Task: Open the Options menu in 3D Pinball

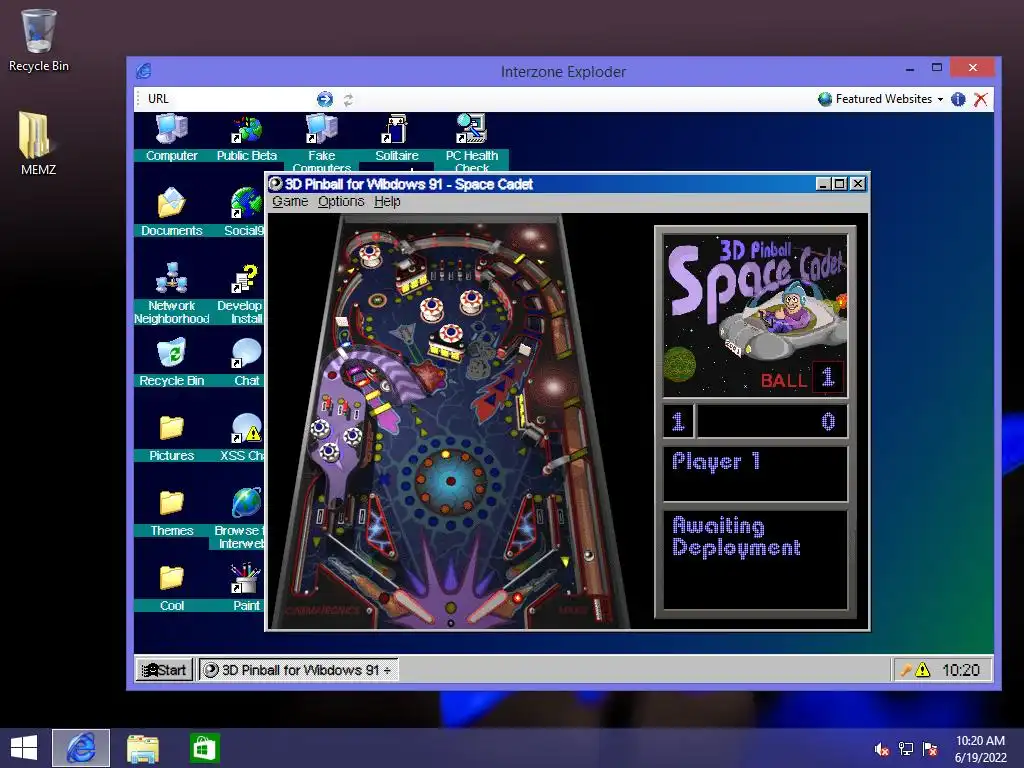Action: 341,201
